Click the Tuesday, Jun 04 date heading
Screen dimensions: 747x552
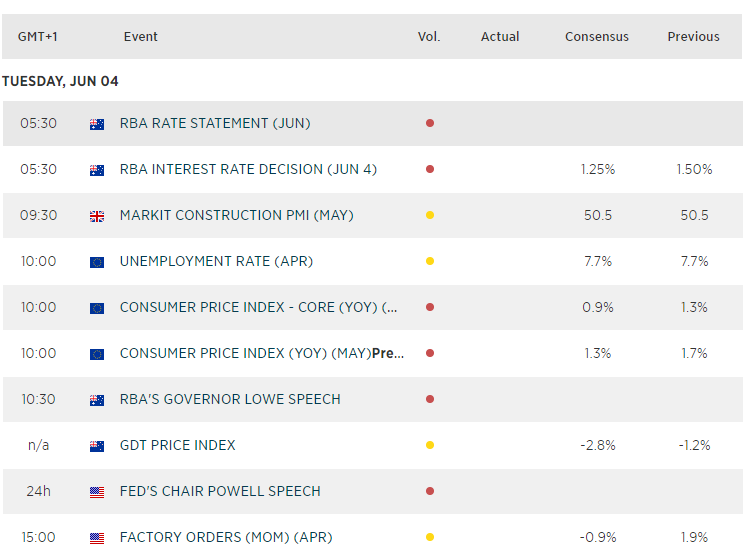click(60, 81)
